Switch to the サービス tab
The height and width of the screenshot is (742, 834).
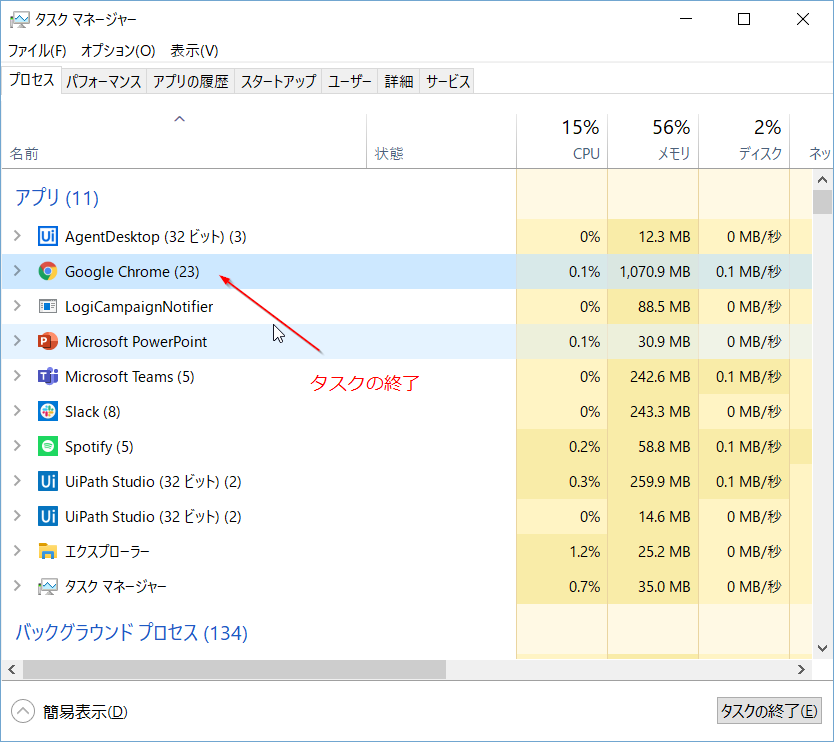447,81
